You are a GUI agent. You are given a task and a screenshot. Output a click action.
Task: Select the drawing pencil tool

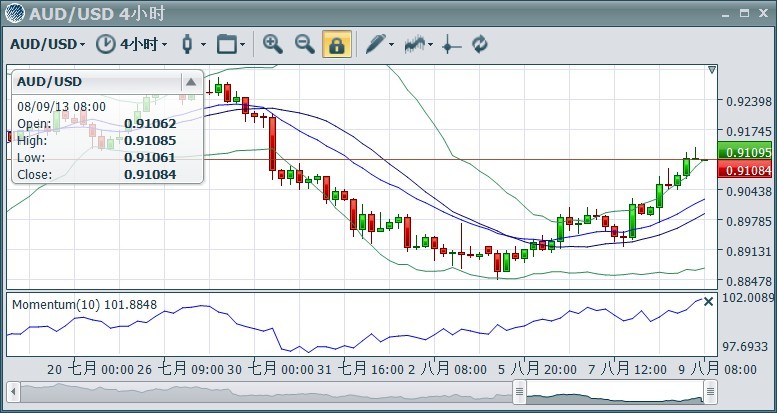point(376,44)
